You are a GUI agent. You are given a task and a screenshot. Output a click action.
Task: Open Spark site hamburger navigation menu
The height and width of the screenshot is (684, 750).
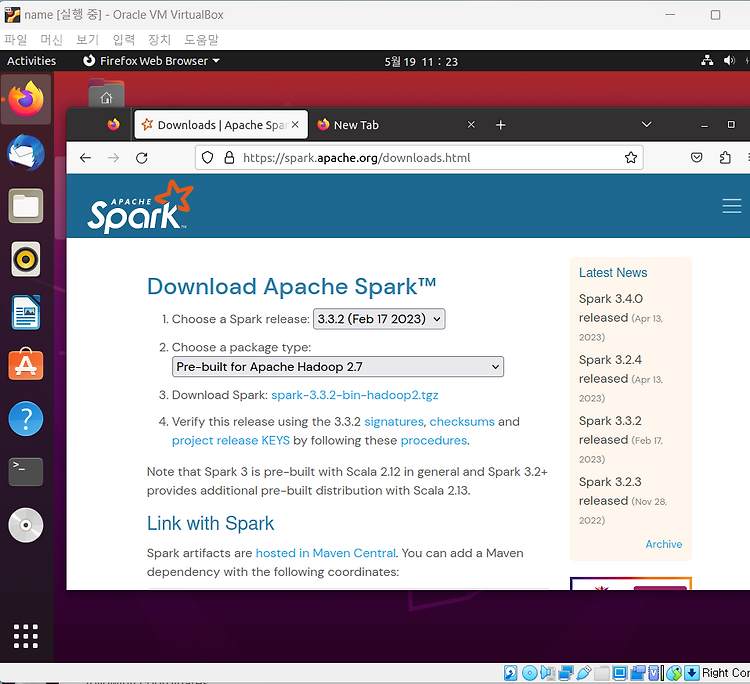click(732, 206)
